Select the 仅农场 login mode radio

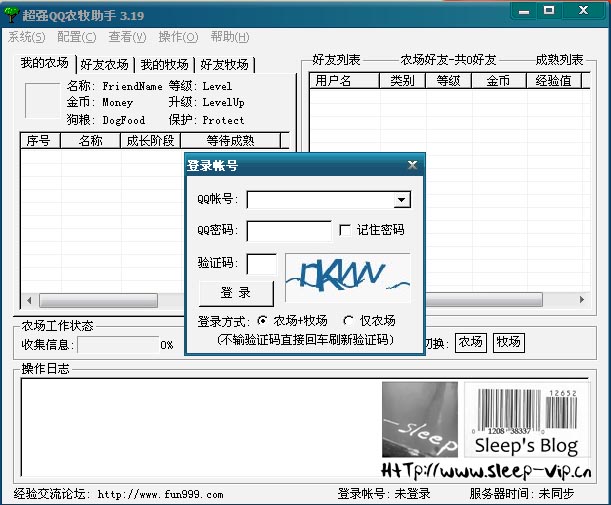click(348, 321)
